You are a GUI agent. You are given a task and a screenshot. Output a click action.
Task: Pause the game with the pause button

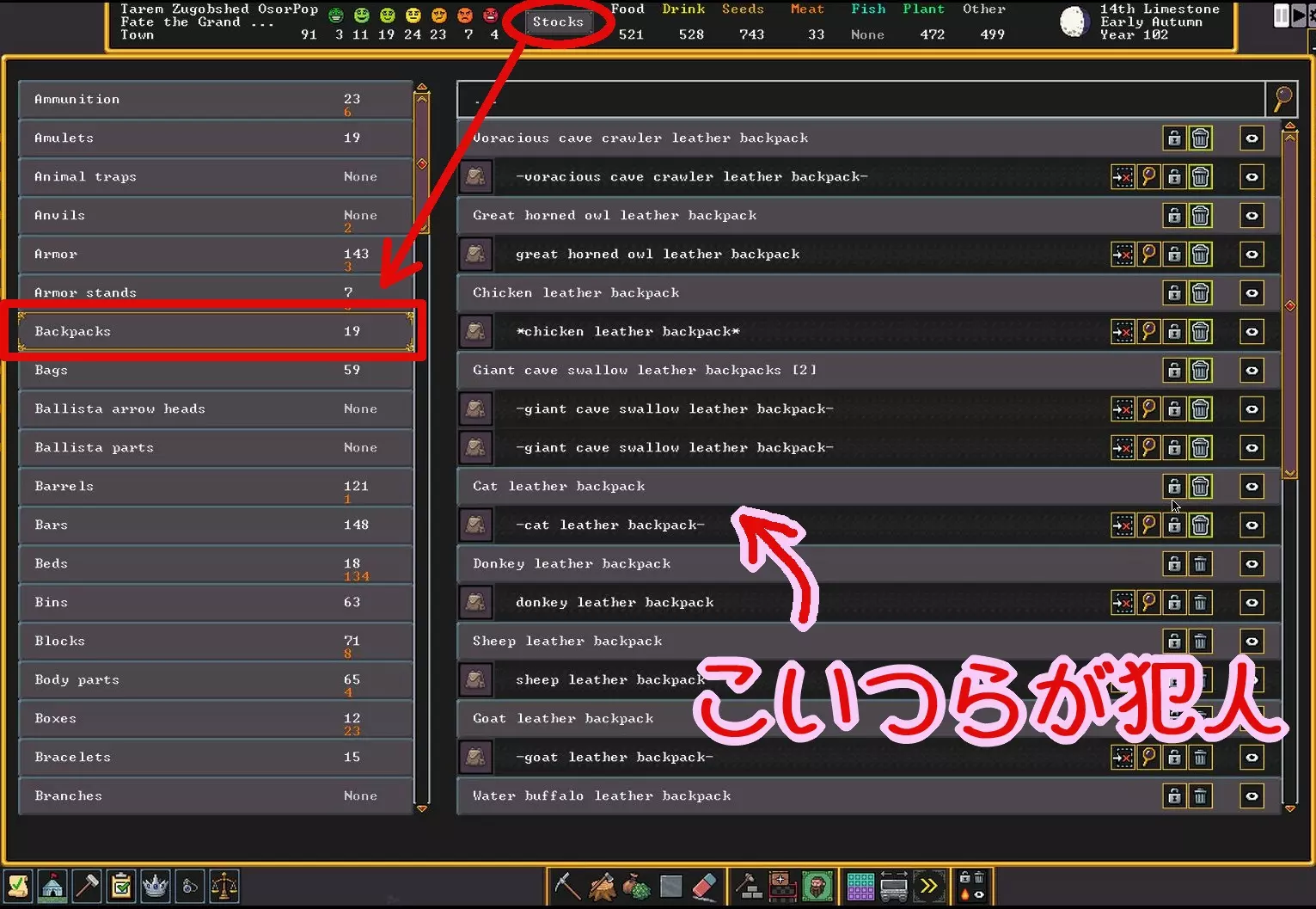pos(1282,15)
